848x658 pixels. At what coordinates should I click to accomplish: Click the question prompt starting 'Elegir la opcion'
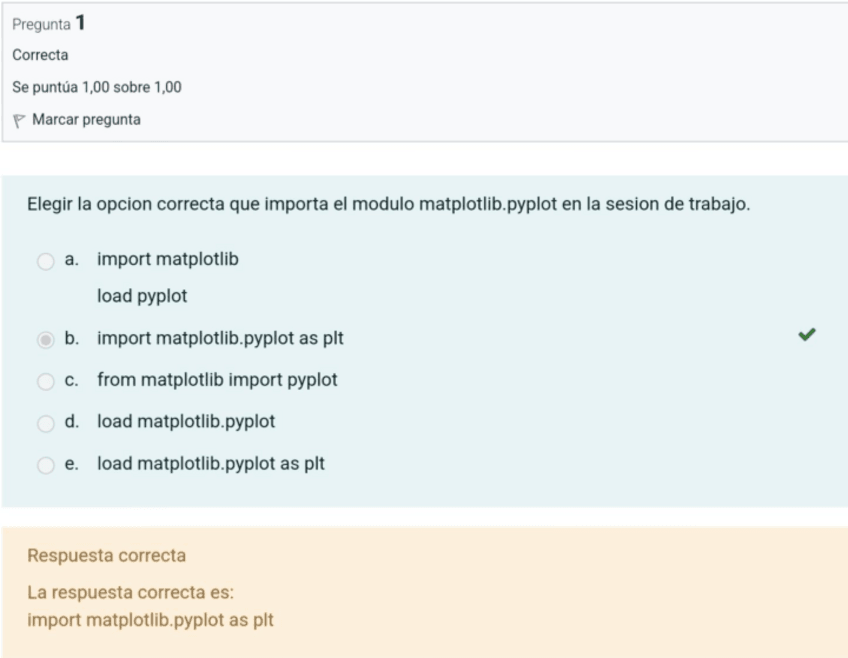[388, 205]
